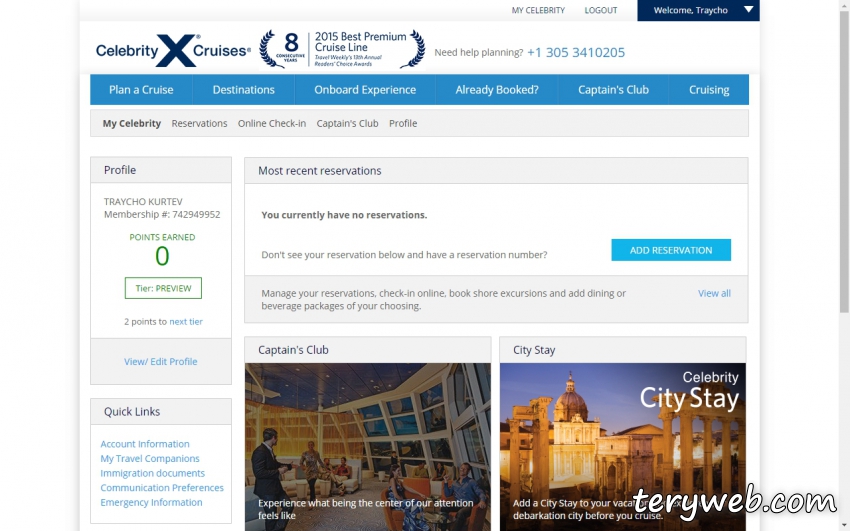Click the Captain's Club panel heading
850x531 pixels.
293,350
